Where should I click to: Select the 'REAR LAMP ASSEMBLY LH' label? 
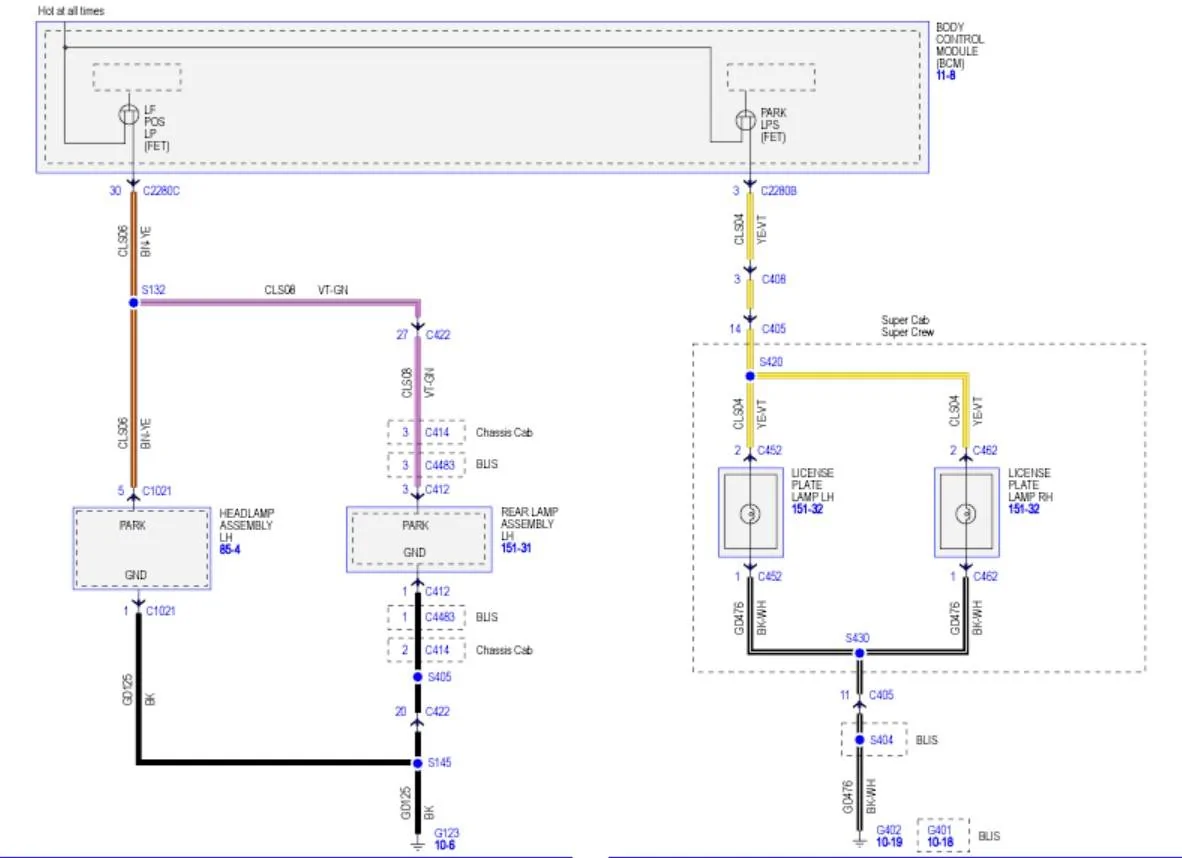point(529,523)
